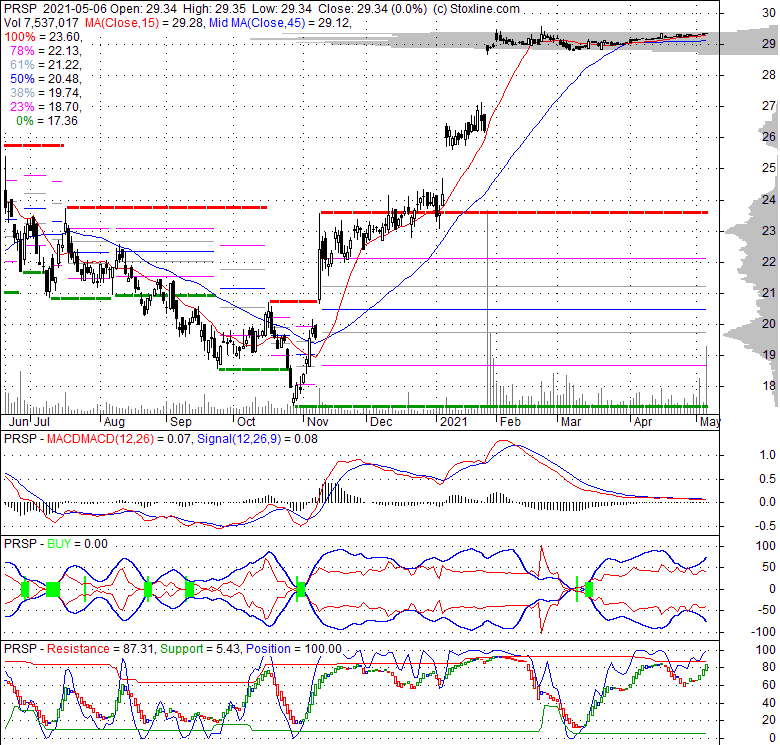Image resolution: width=780 pixels, height=745 pixels.
Task: Click the 1.0 MACD axis label
Action: pos(768,455)
